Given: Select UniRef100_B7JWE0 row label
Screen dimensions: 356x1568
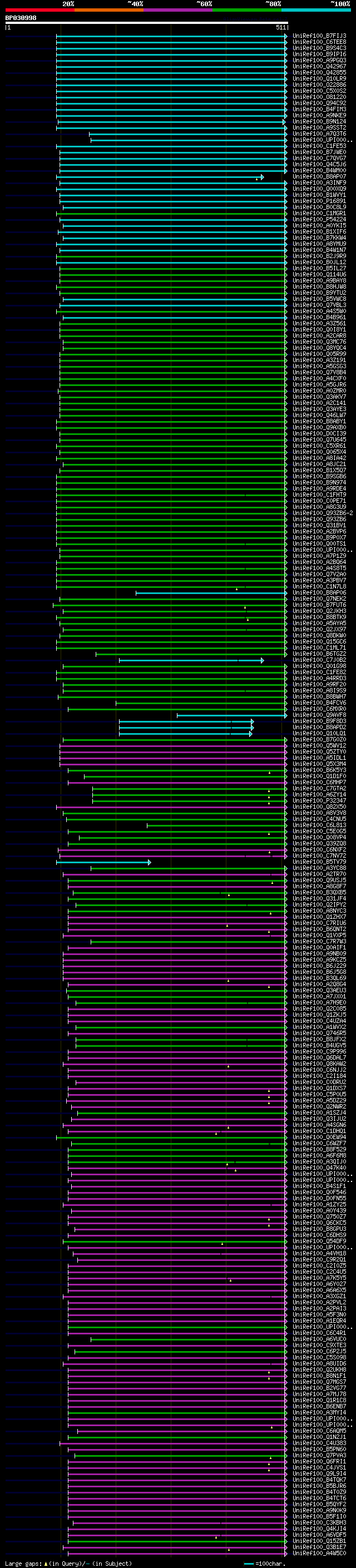Looking at the screenshot, I should (x=319, y=152).
